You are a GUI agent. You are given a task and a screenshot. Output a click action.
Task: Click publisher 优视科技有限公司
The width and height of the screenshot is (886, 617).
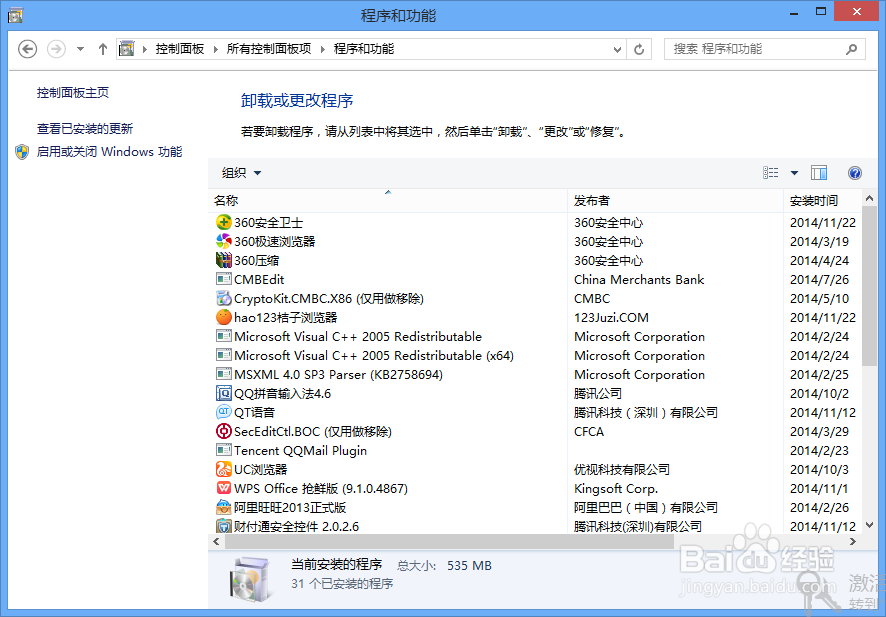pos(622,470)
